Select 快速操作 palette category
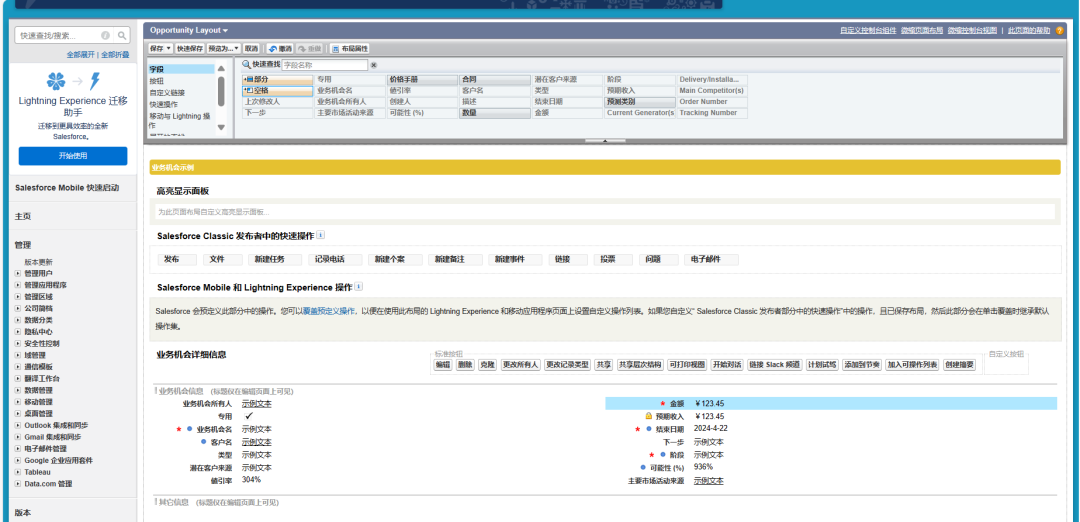The height and width of the screenshot is (522, 1080). (x=163, y=105)
